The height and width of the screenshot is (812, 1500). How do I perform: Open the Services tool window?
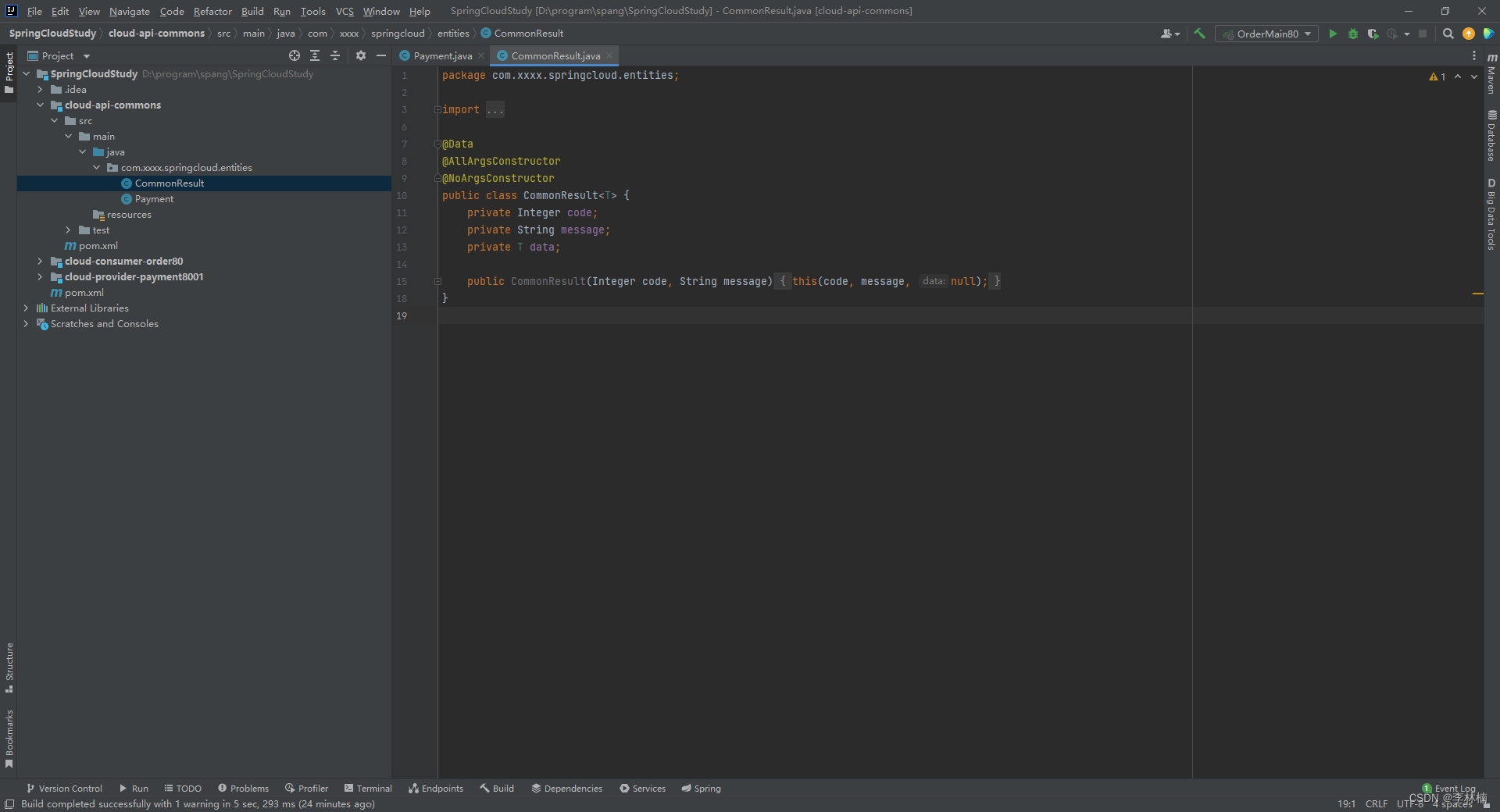click(642, 789)
